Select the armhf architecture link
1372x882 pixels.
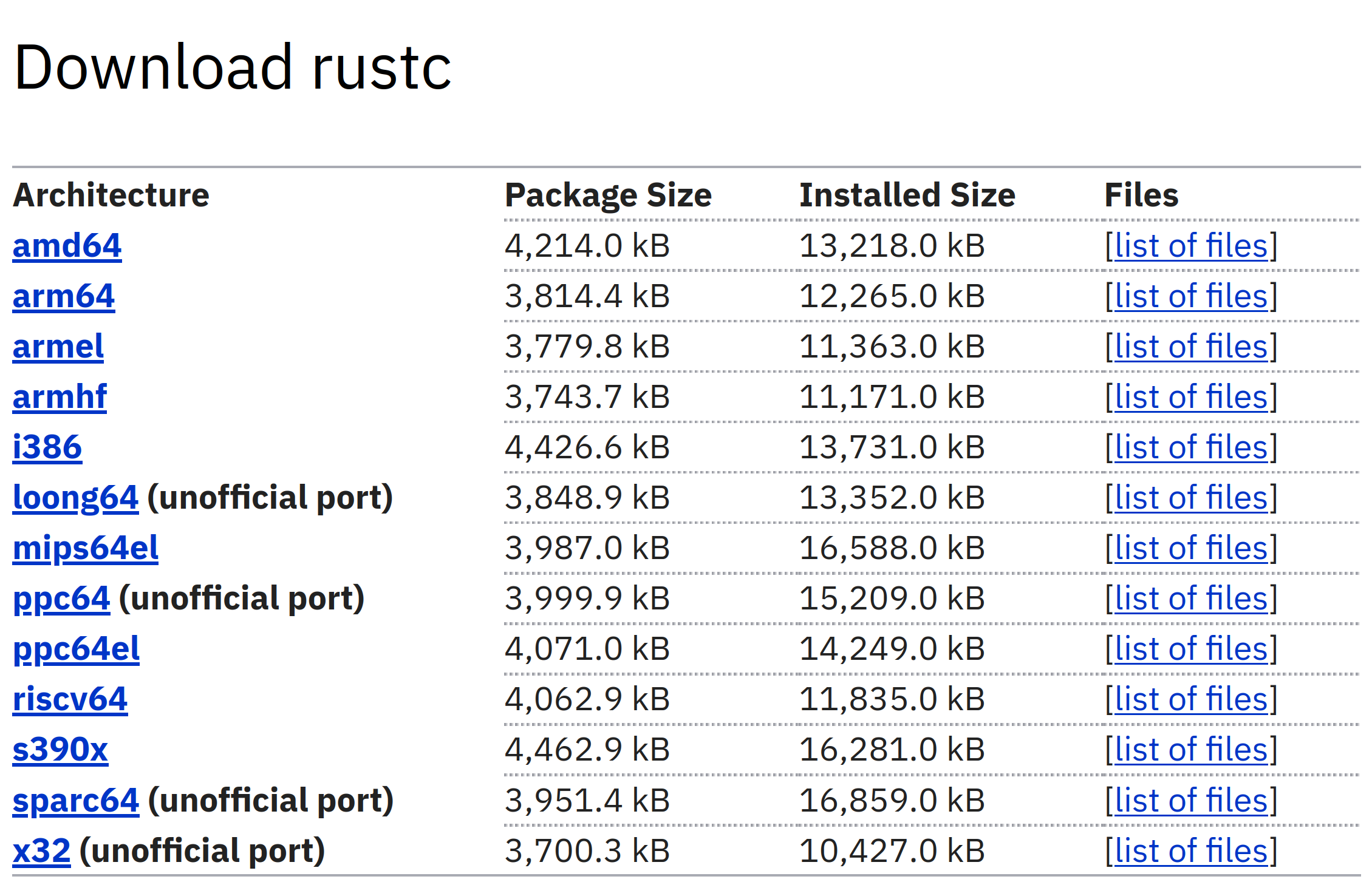click(x=60, y=398)
